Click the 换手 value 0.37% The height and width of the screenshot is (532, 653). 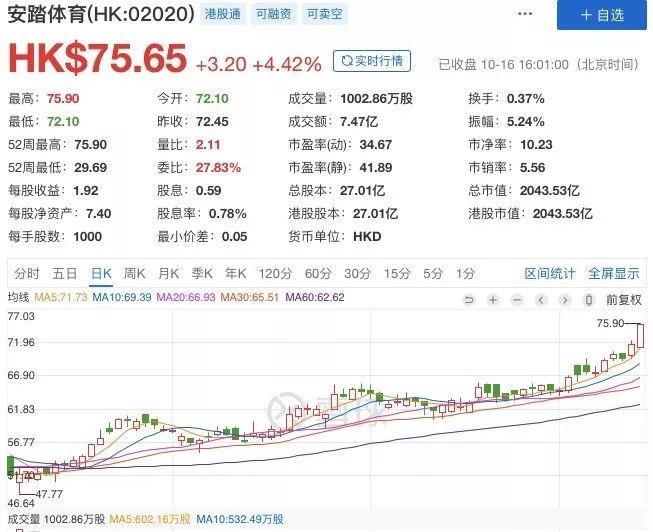pos(526,99)
